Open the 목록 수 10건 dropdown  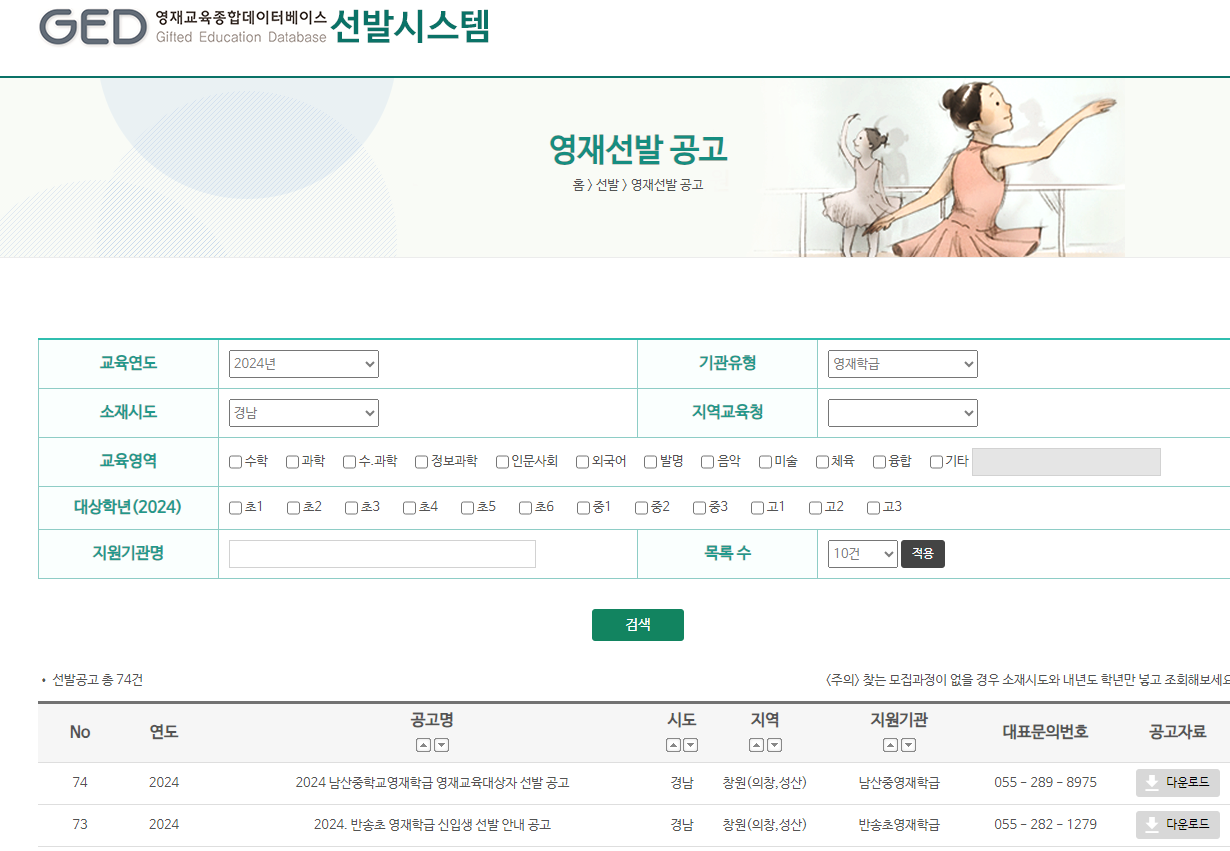point(863,554)
